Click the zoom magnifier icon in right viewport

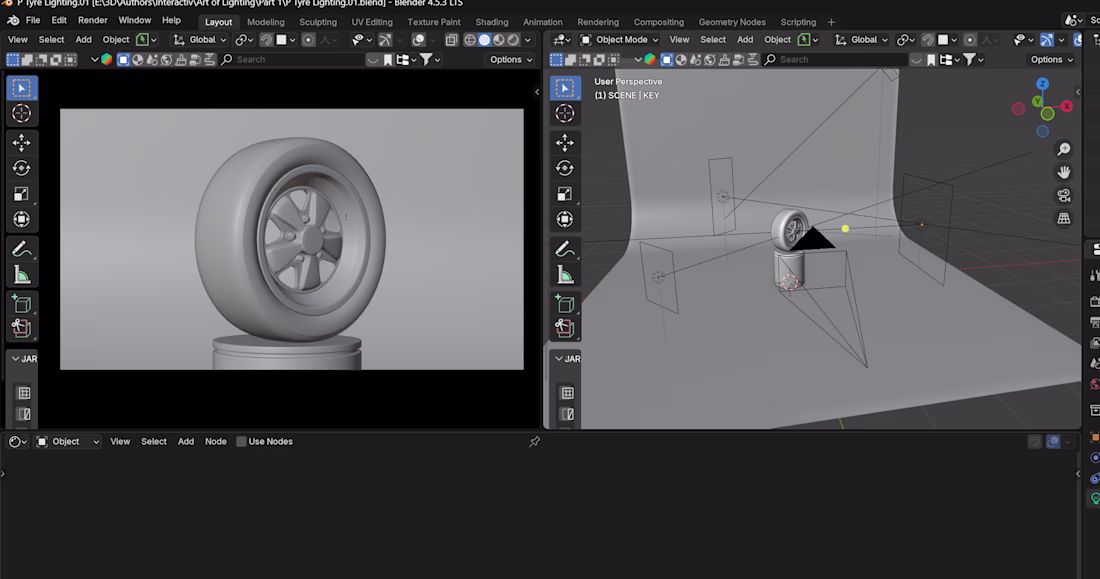[1064, 149]
